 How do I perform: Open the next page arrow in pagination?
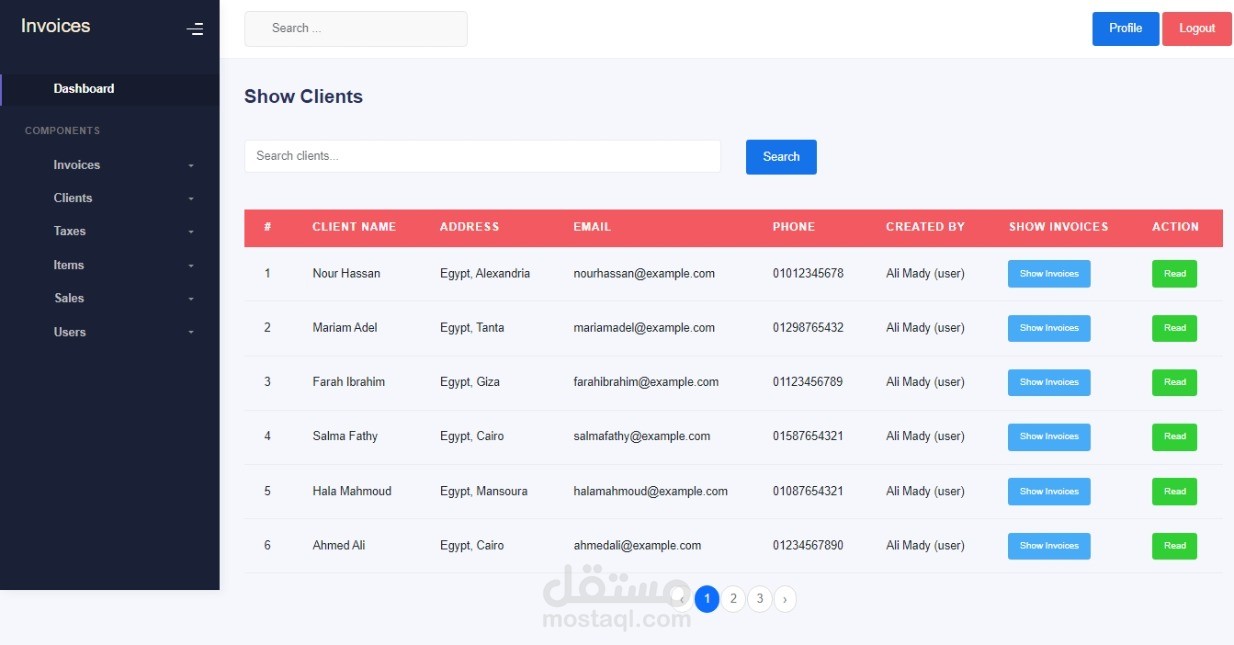(x=785, y=599)
